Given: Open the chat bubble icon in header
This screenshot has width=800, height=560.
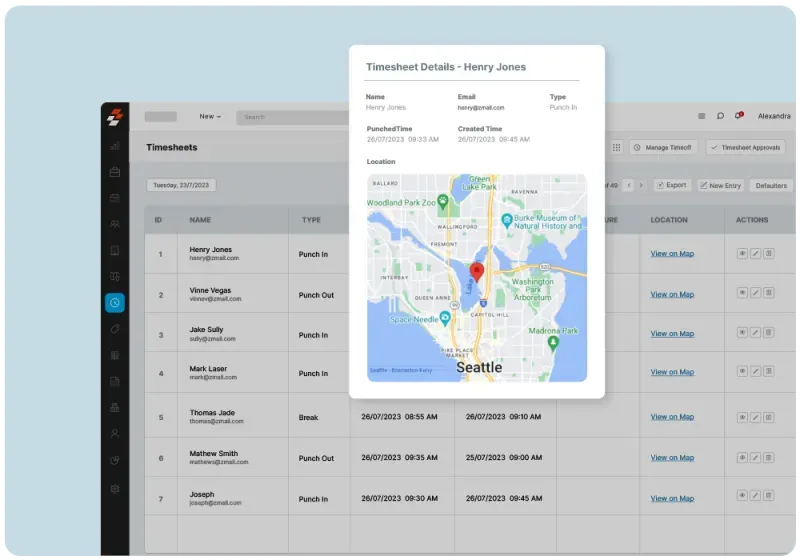Looking at the screenshot, I should [x=720, y=116].
